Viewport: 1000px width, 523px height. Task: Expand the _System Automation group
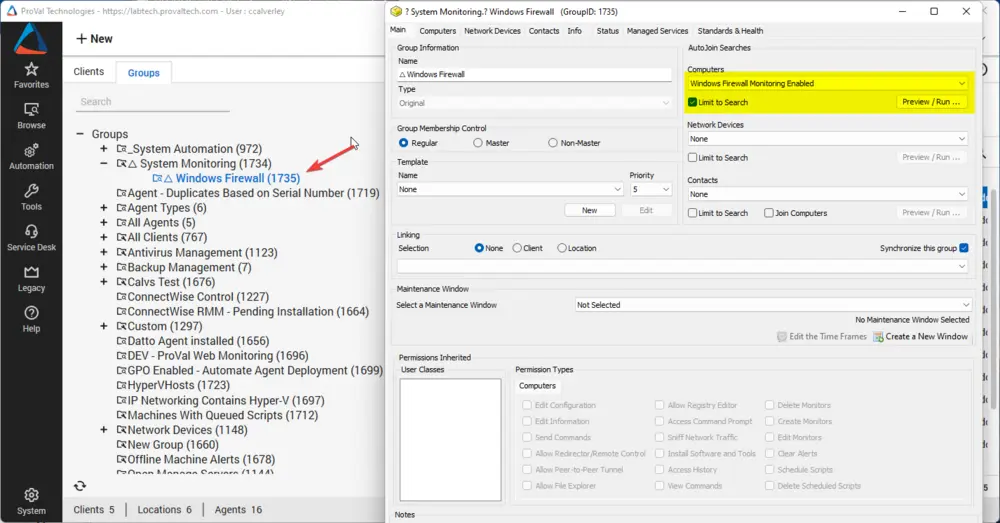(103, 149)
